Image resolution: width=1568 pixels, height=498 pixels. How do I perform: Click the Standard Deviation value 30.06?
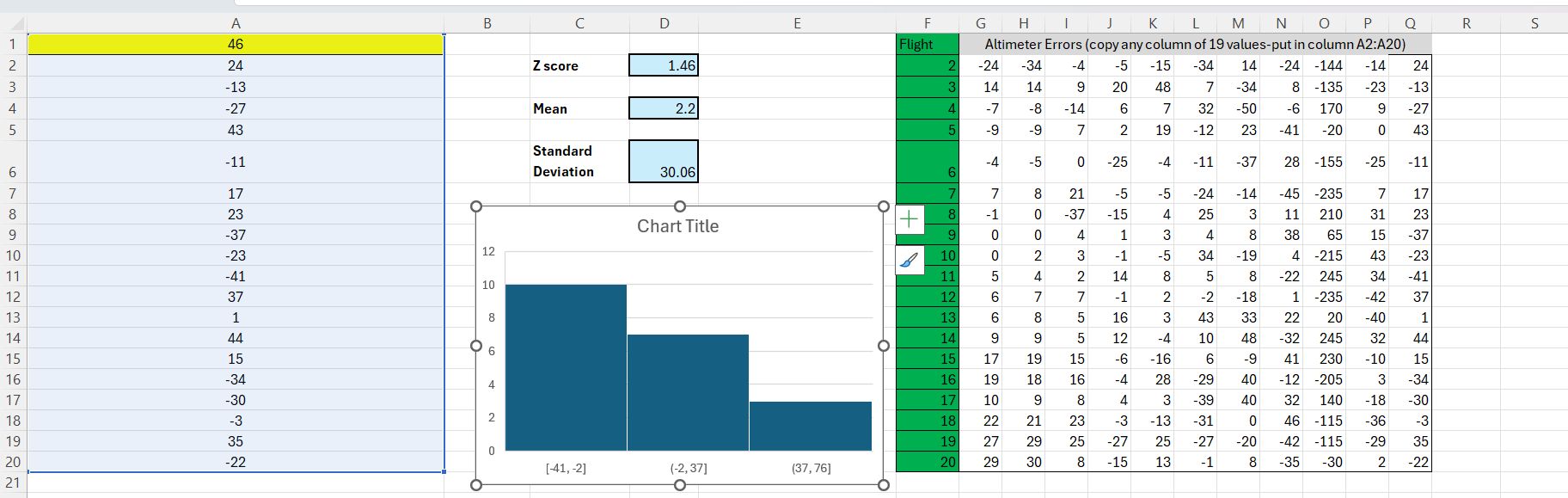pyautogui.click(x=664, y=162)
